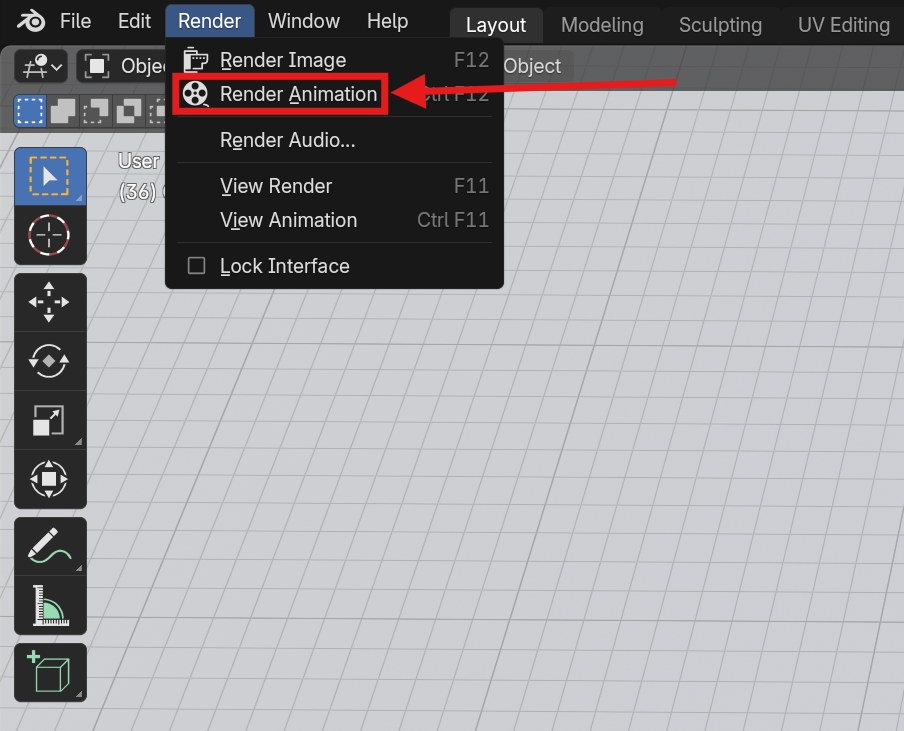Switch to the Modeling workspace tab

[x=602, y=25]
